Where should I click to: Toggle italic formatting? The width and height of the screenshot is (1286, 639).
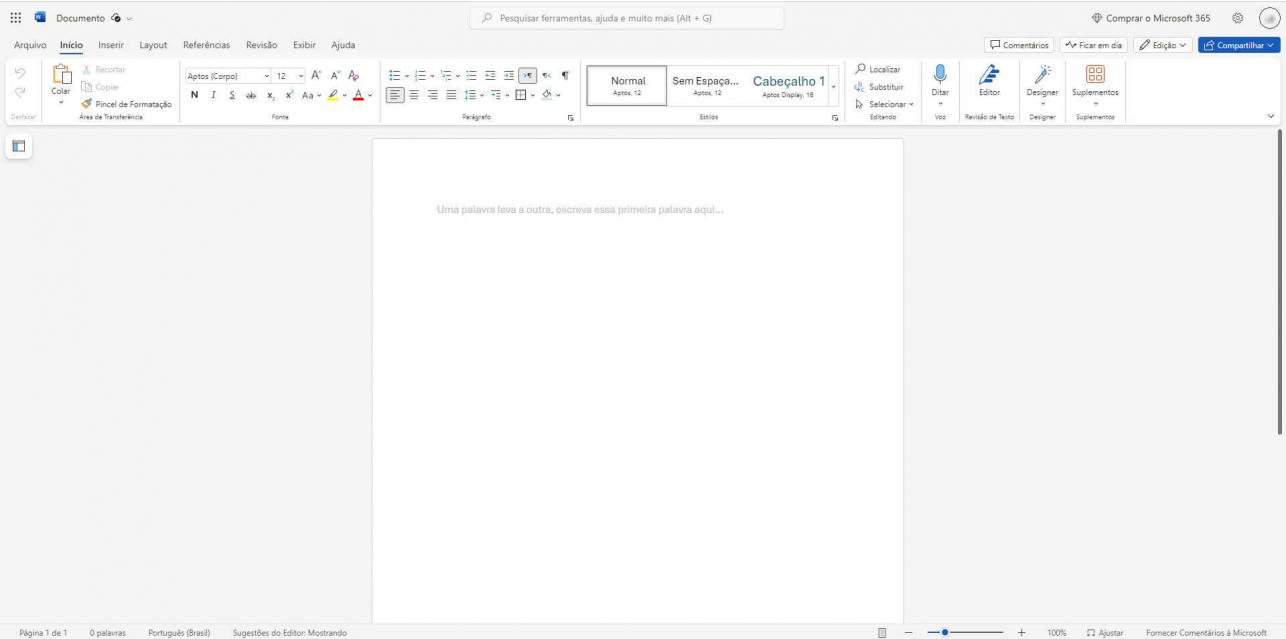[x=212, y=95]
